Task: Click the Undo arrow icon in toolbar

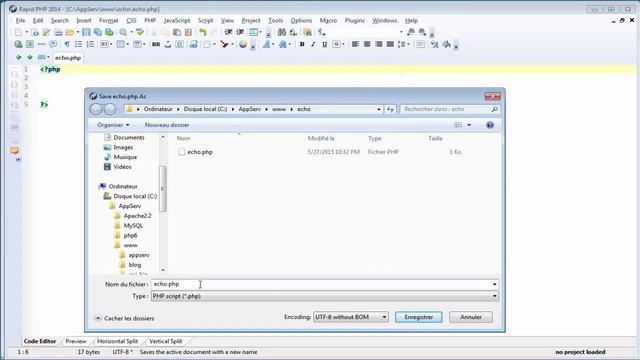Action: (x=203, y=32)
